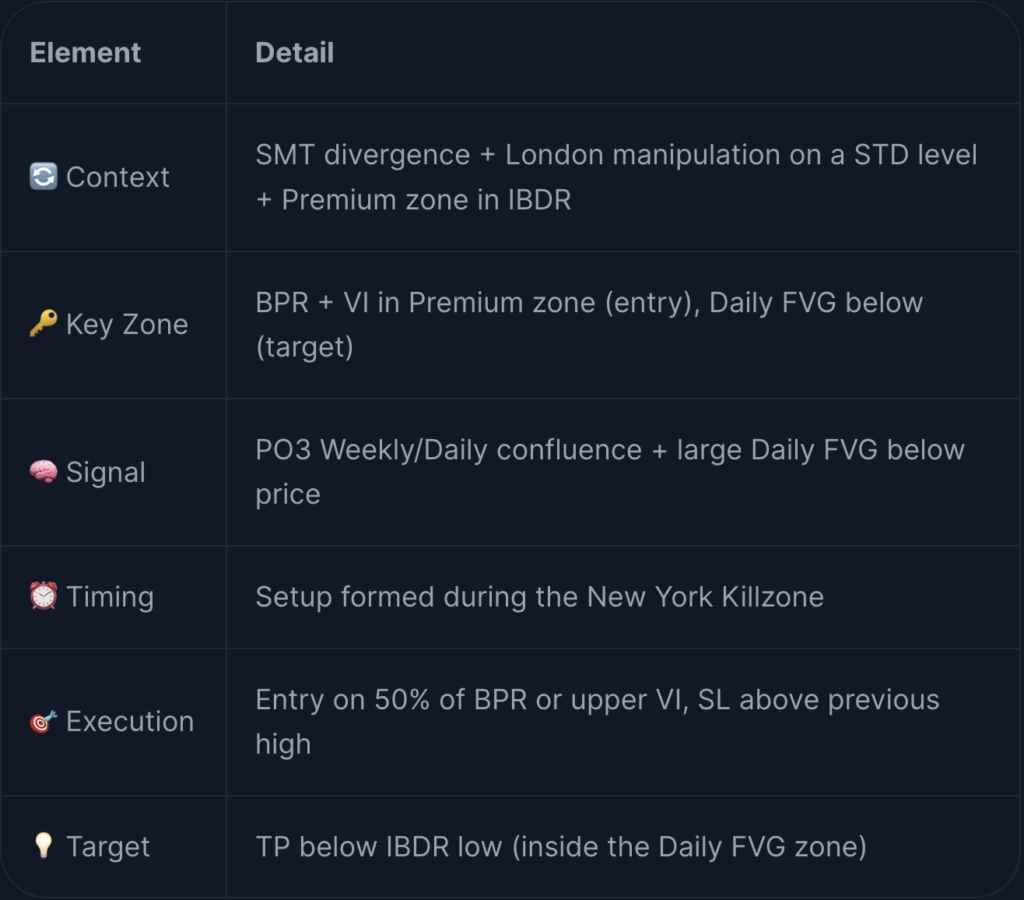The width and height of the screenshot is (1024, 900).
Task: Select the Detail column header
Action: click(295, 53)
